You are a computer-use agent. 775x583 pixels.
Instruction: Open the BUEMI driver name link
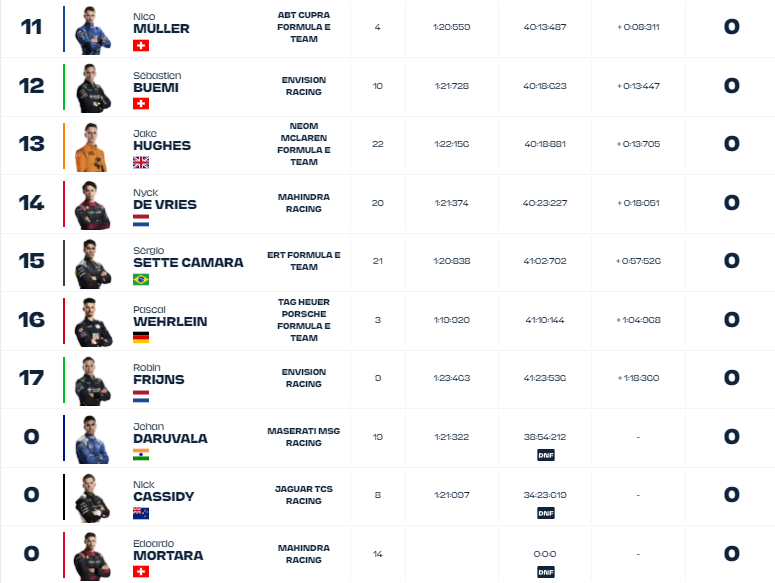pos(156,87)
